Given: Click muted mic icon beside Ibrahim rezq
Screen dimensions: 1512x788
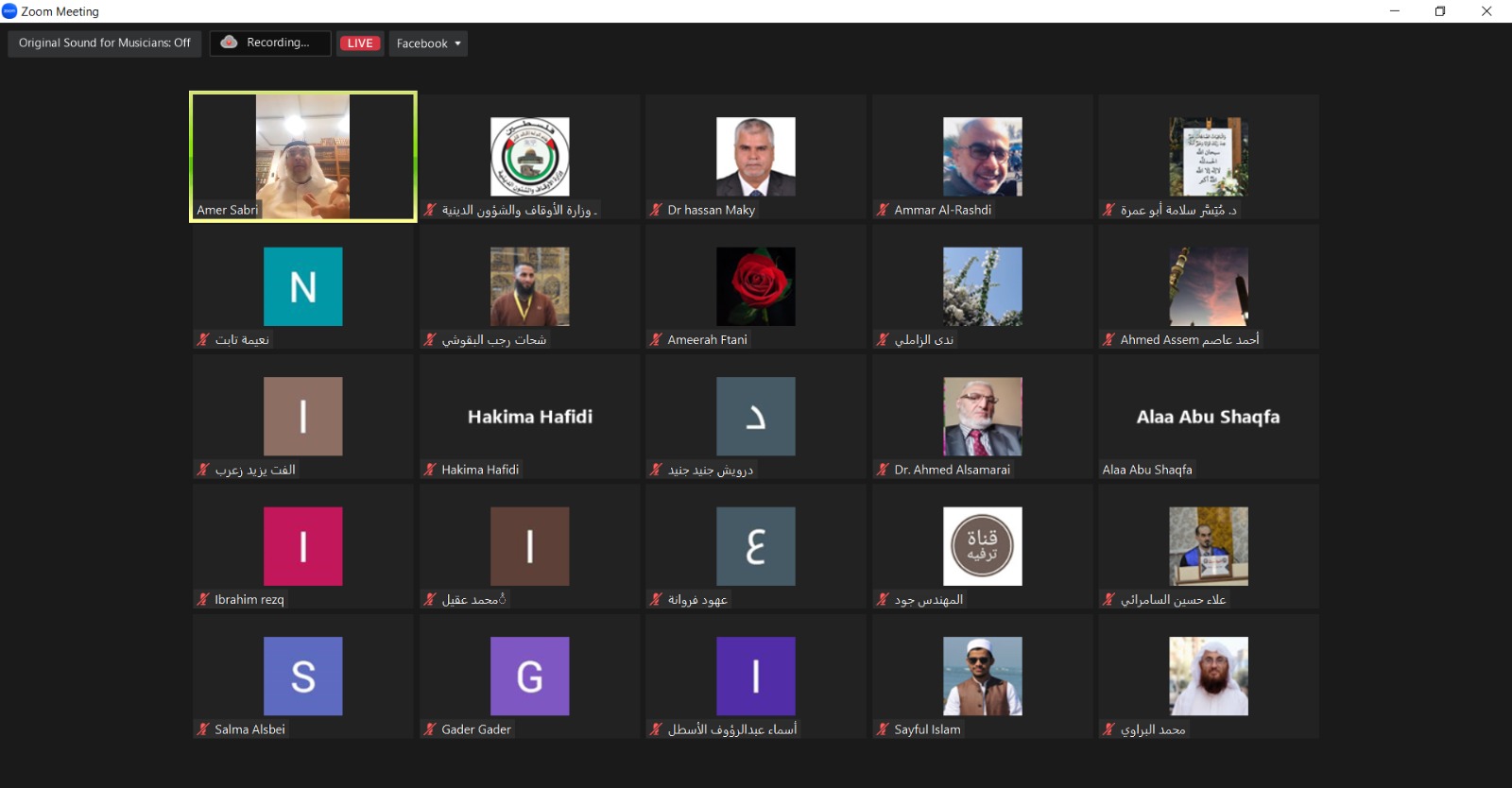Looking at the screenshot, I should click(203, 599).
